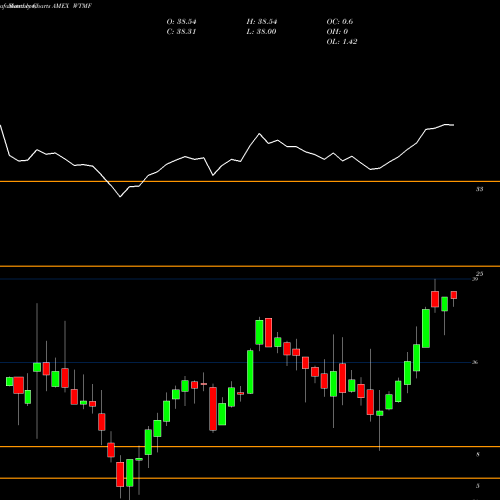The width and height of the screenshot is (500, 500).
Task: Click the low price 'L: 38.00'
Action: click(261, 32)
